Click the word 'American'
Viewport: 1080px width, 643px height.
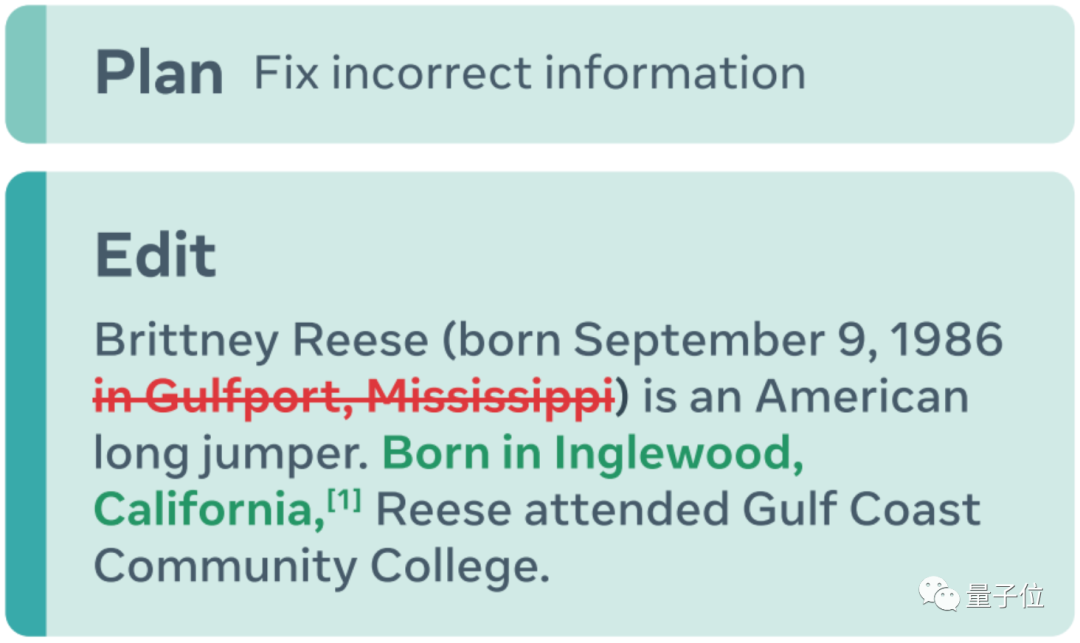862,398
